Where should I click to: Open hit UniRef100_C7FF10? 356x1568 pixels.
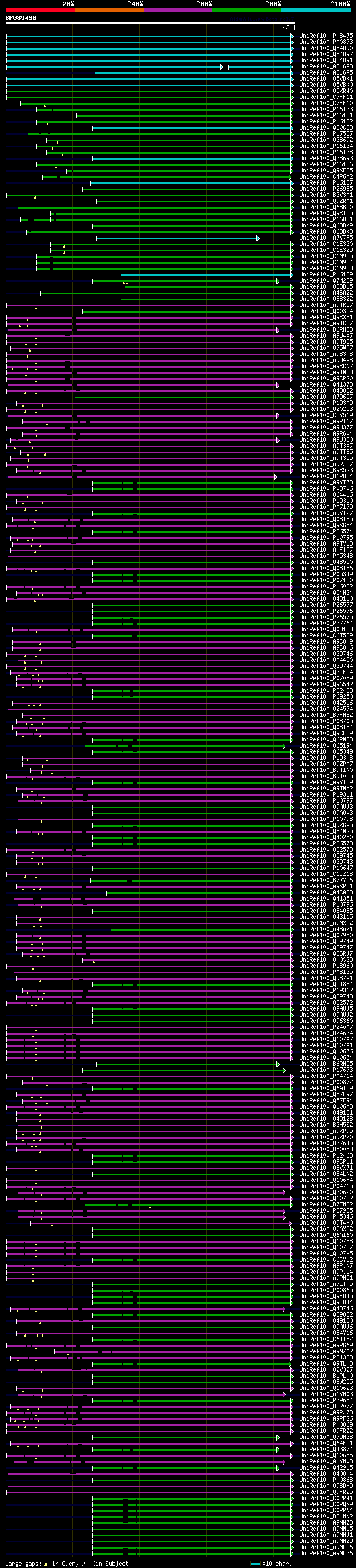click(326, 103)
